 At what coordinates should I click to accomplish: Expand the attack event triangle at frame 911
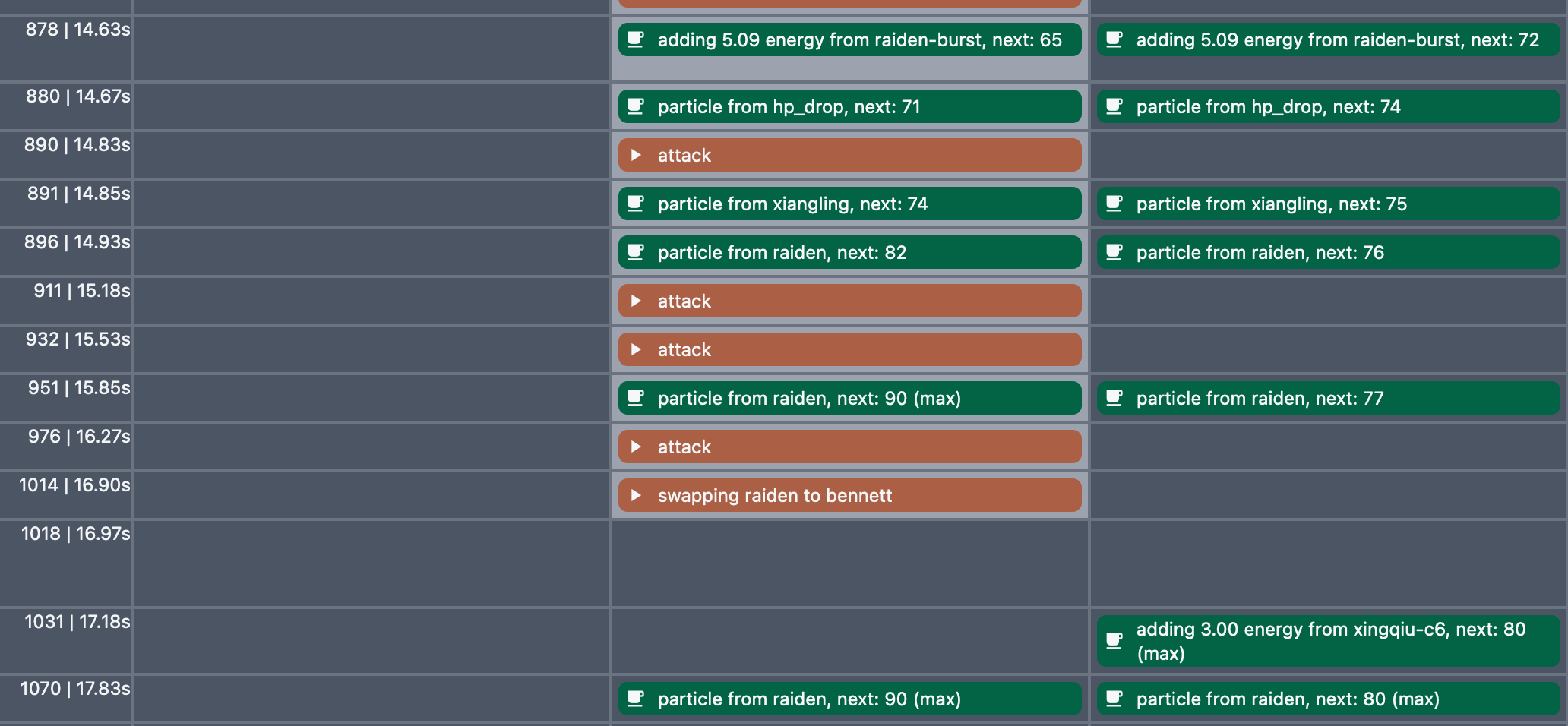[636, 301]
